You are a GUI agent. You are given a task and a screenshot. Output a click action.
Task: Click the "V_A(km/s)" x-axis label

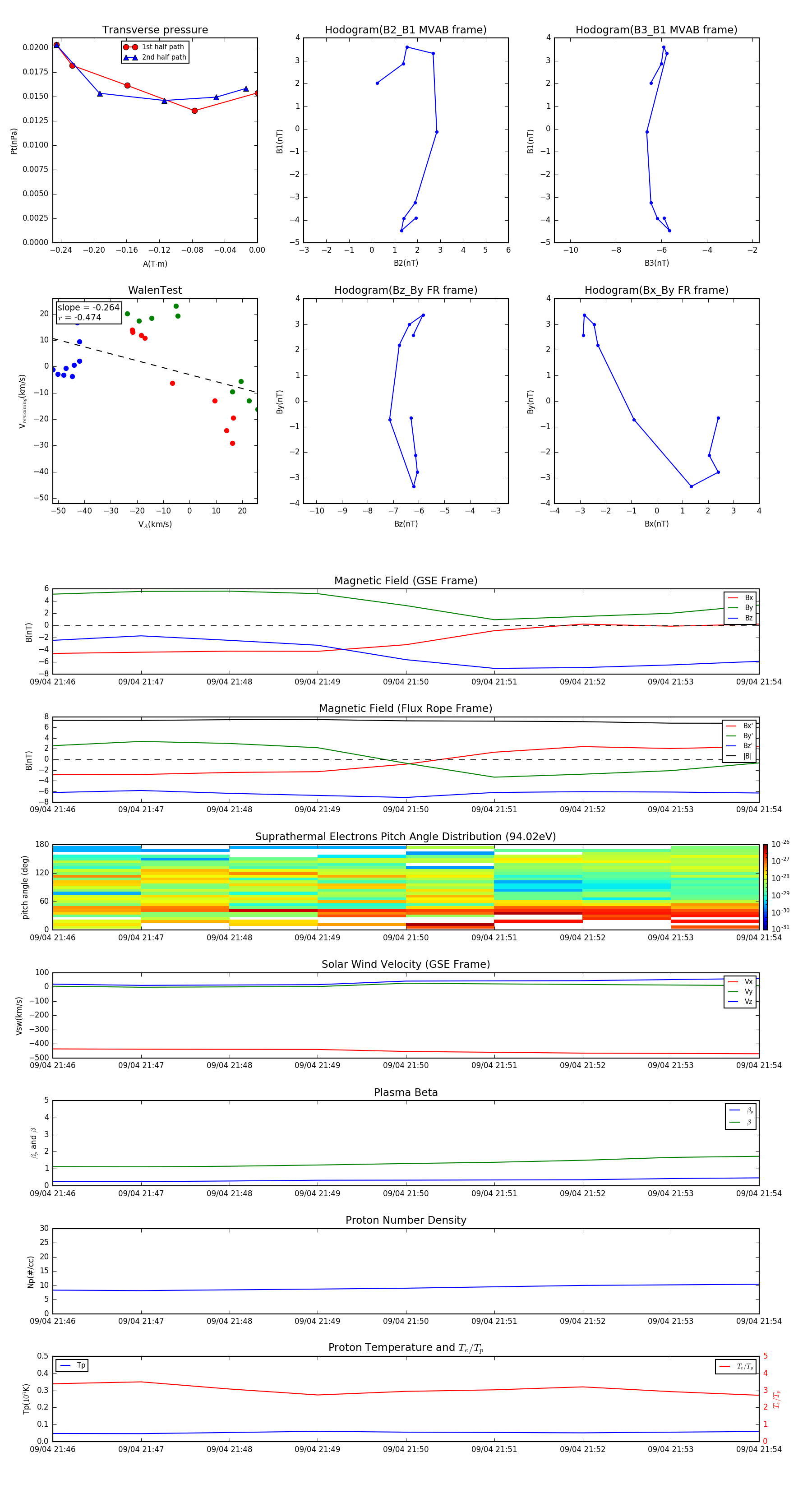[x=155, y=524]
